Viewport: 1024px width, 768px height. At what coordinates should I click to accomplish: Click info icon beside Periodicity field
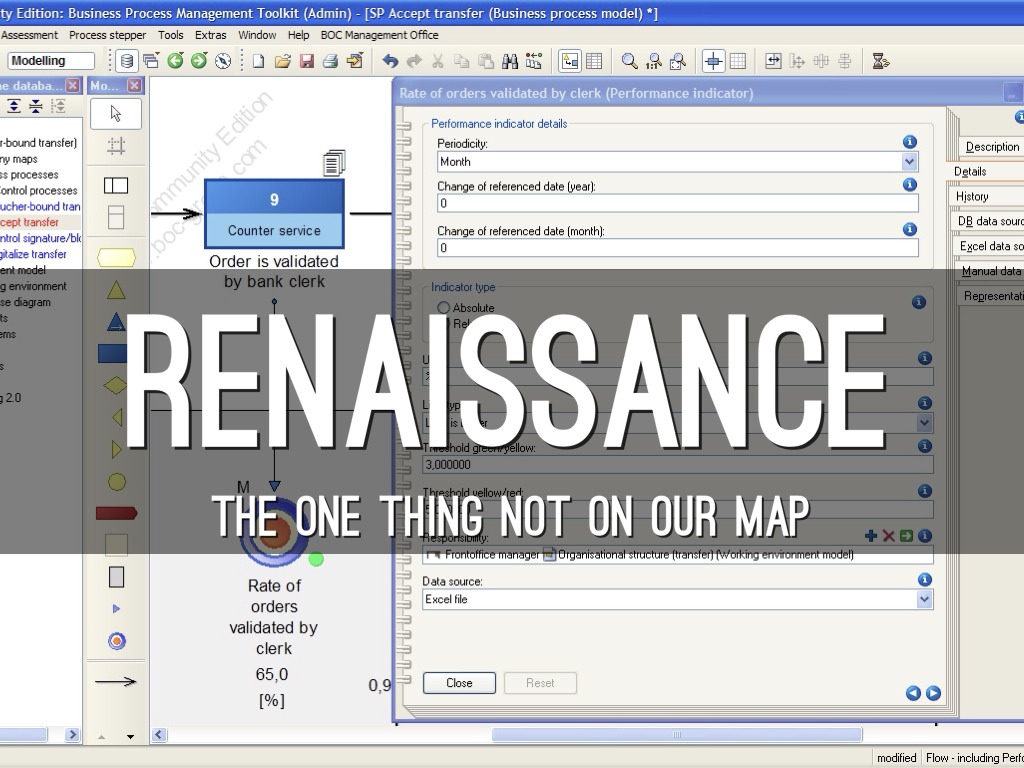pos(910,142)
